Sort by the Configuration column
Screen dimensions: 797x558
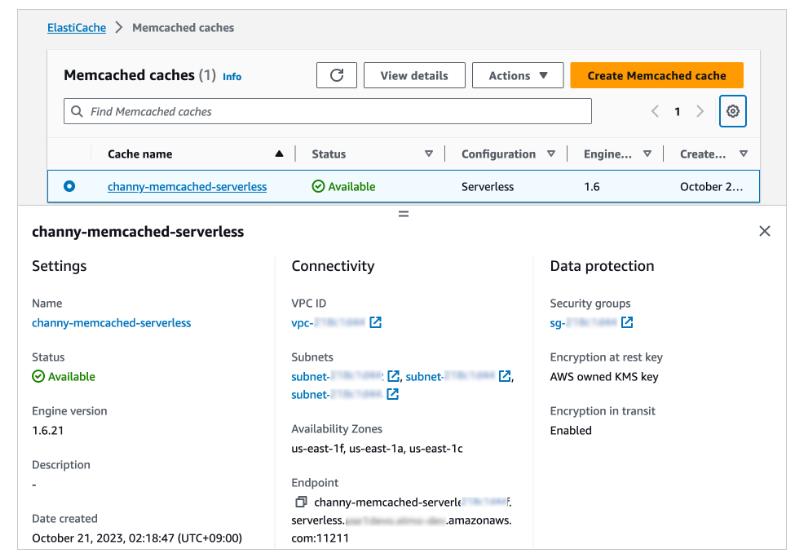(x=549, y=154)
